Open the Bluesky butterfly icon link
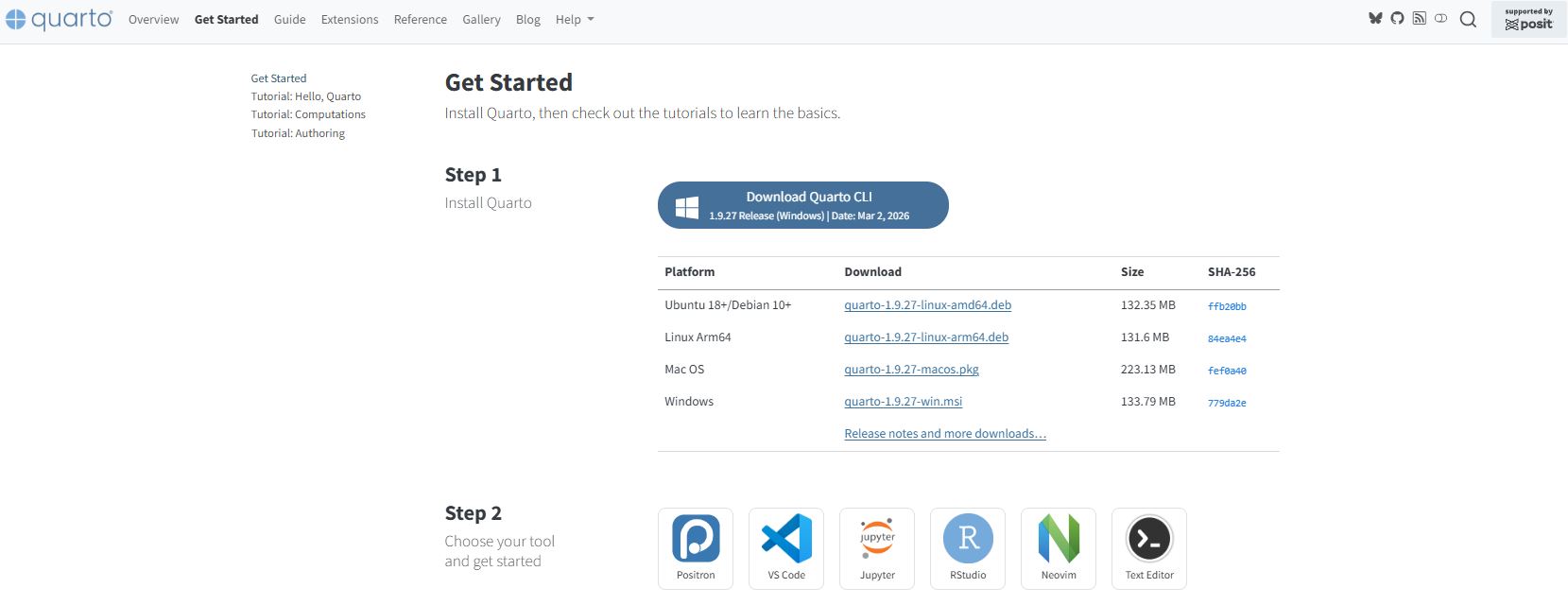This screenshot has height=605, width=1568. point(1375,18)
